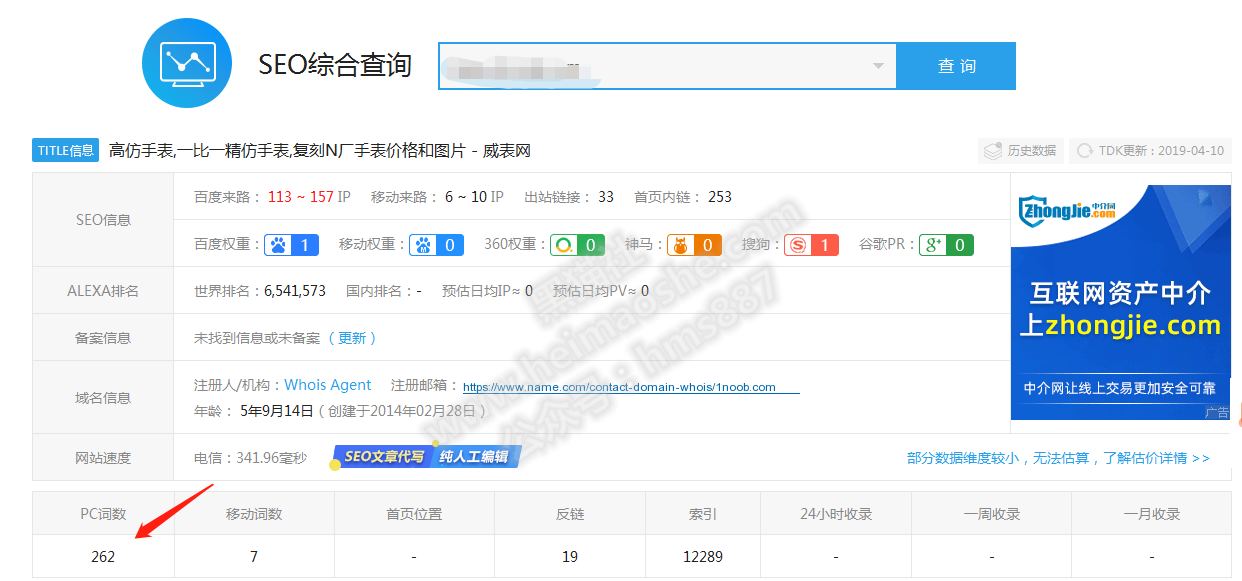The height and width of the screenshot is (581, 1242).
Task: Click the 神马 weight badge
Action: (694, 244)
